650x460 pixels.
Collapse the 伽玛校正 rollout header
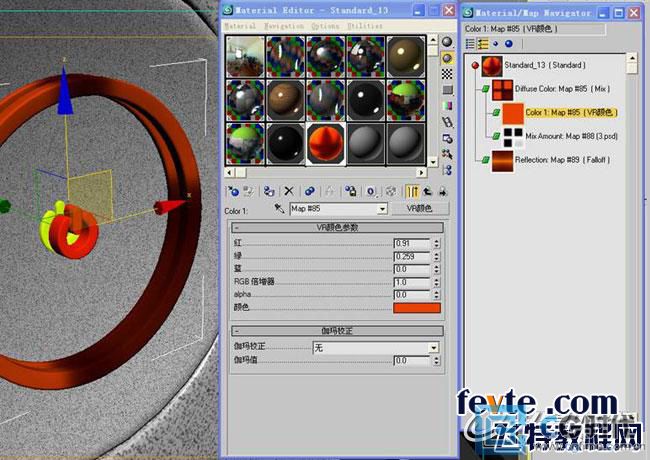click(337, 331)
